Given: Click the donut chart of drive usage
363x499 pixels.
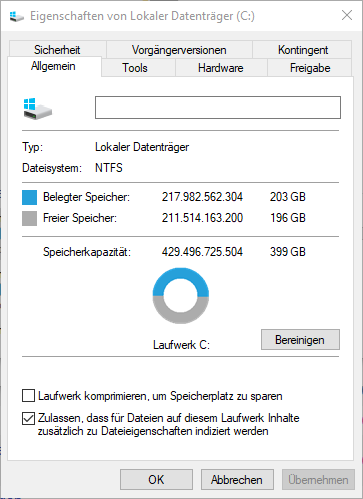Looking at the screenshot, I should pyautogui.click(x=181, y=295).
